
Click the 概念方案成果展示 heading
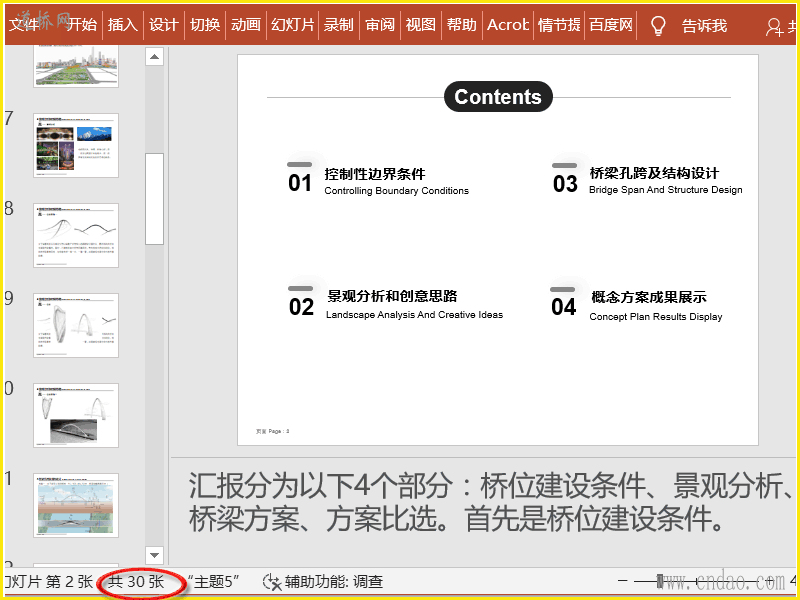coord(648,297)
